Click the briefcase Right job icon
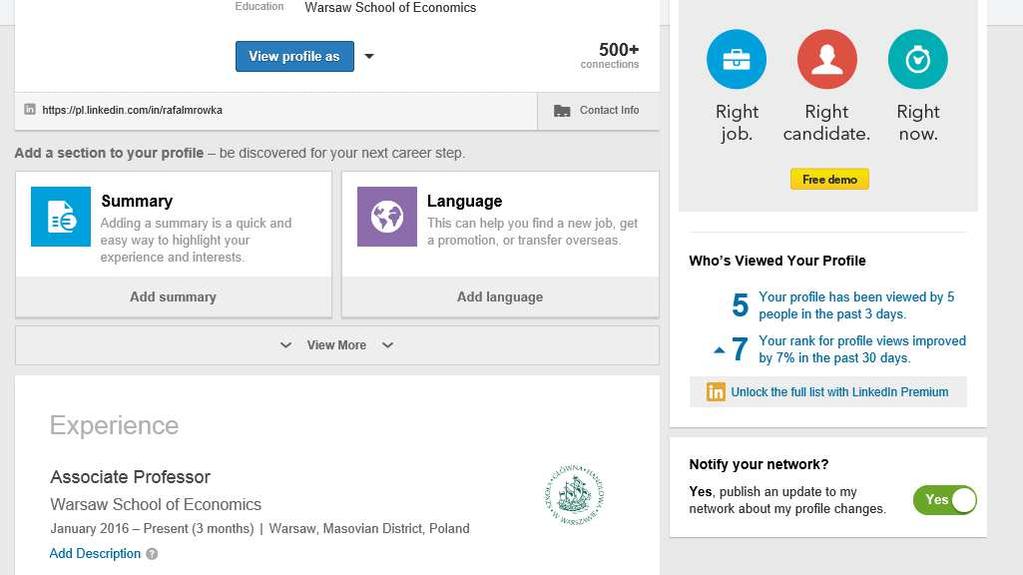Image resolution: width=1023 pixels, height=575 pixels. (736, 59)
